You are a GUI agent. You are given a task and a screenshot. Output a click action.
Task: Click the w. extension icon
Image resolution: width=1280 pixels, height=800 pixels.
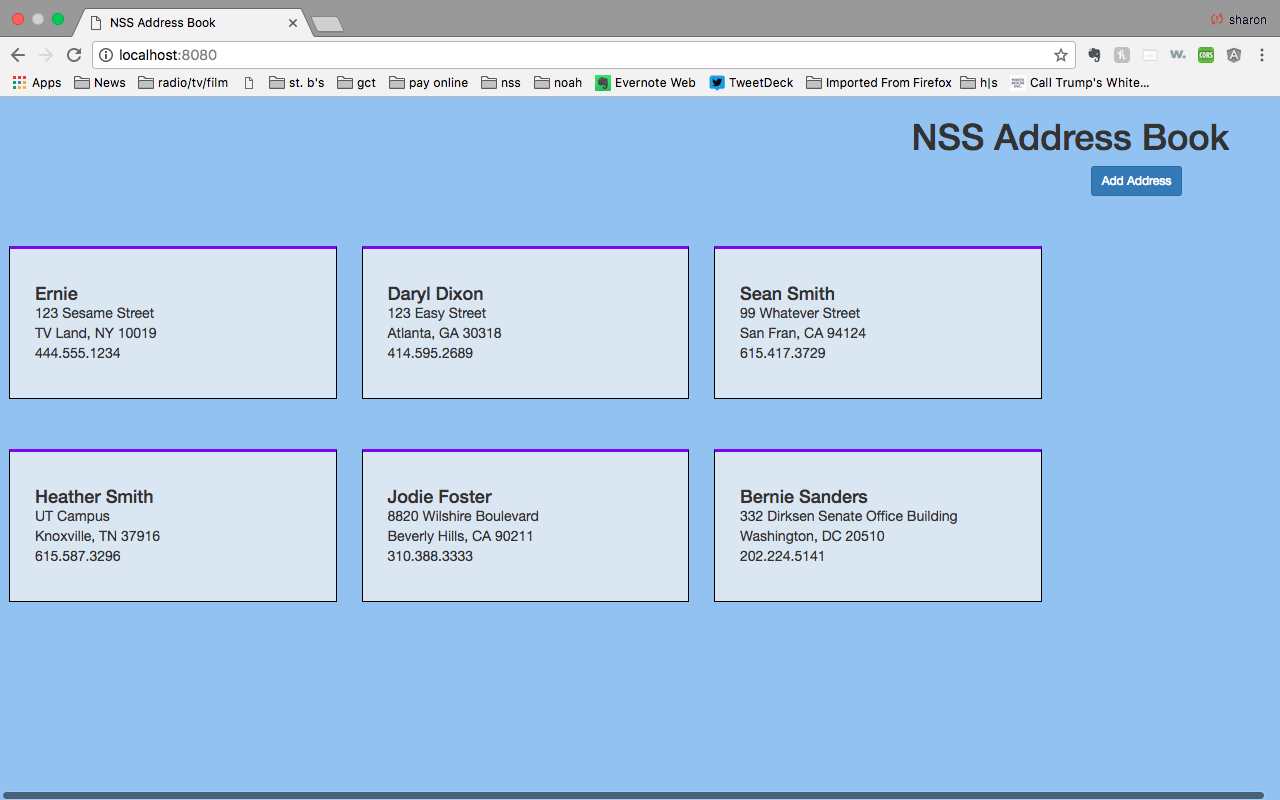1178,55
